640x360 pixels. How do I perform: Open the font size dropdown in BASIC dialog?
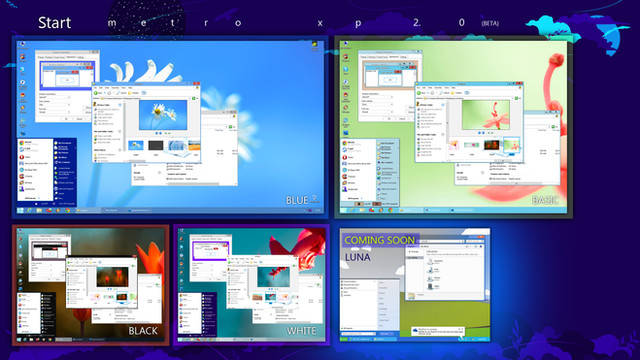377,112
